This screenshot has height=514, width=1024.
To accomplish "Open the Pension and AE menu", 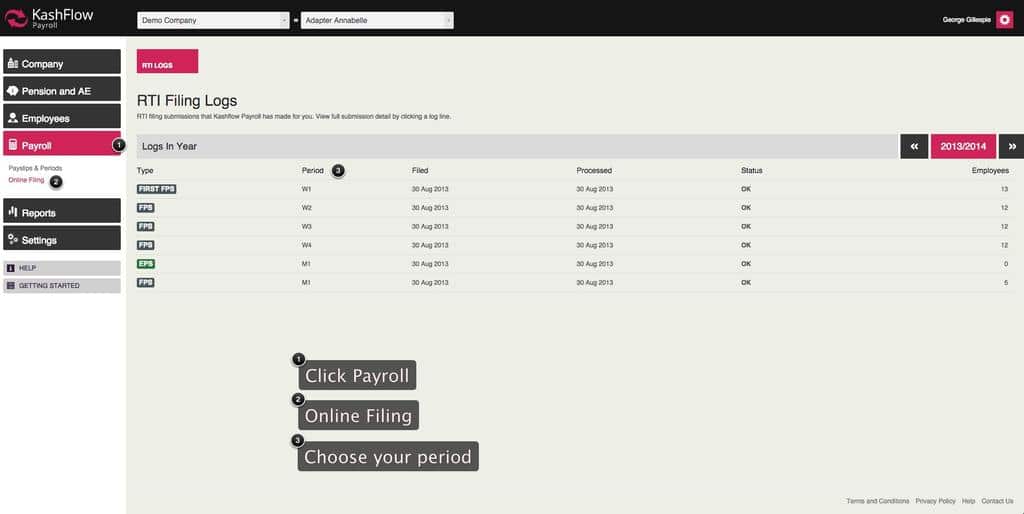I will 62,91.
